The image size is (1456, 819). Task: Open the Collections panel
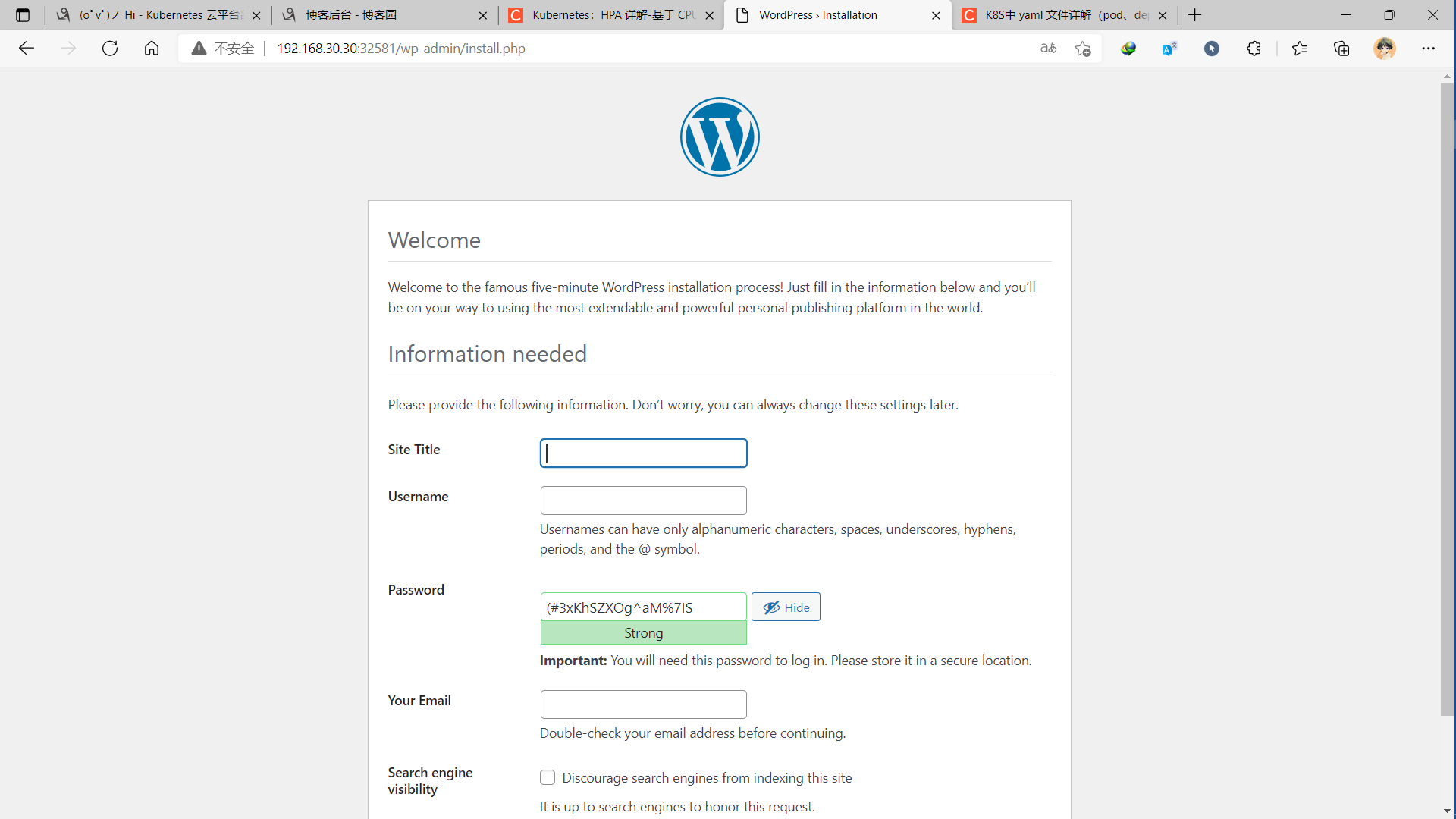(x=1341, y=48)
